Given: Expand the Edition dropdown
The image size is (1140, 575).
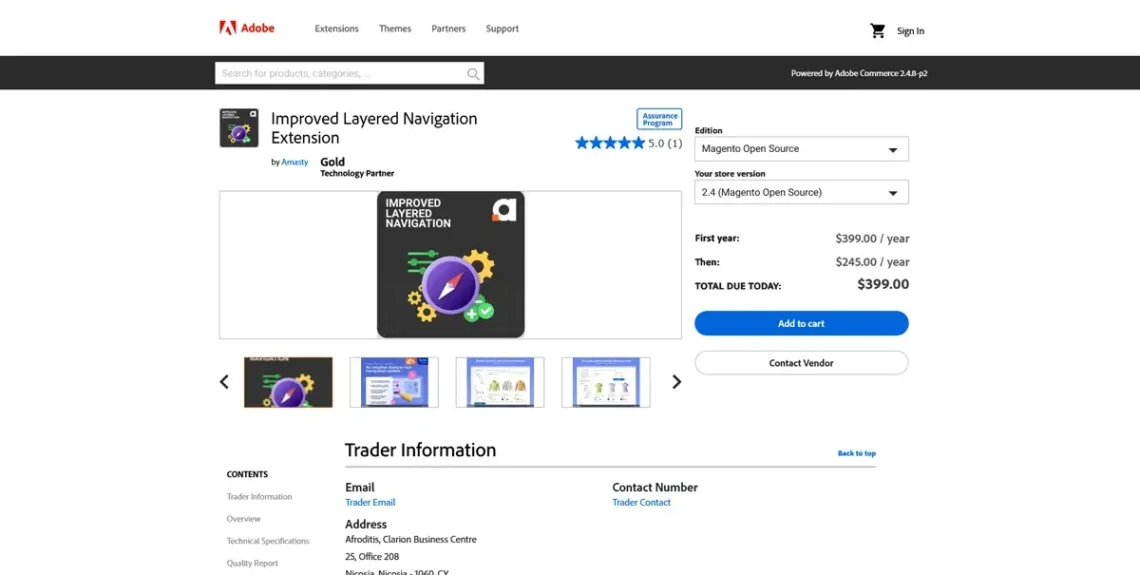Looking at the screenshot, I should (801, 149).
